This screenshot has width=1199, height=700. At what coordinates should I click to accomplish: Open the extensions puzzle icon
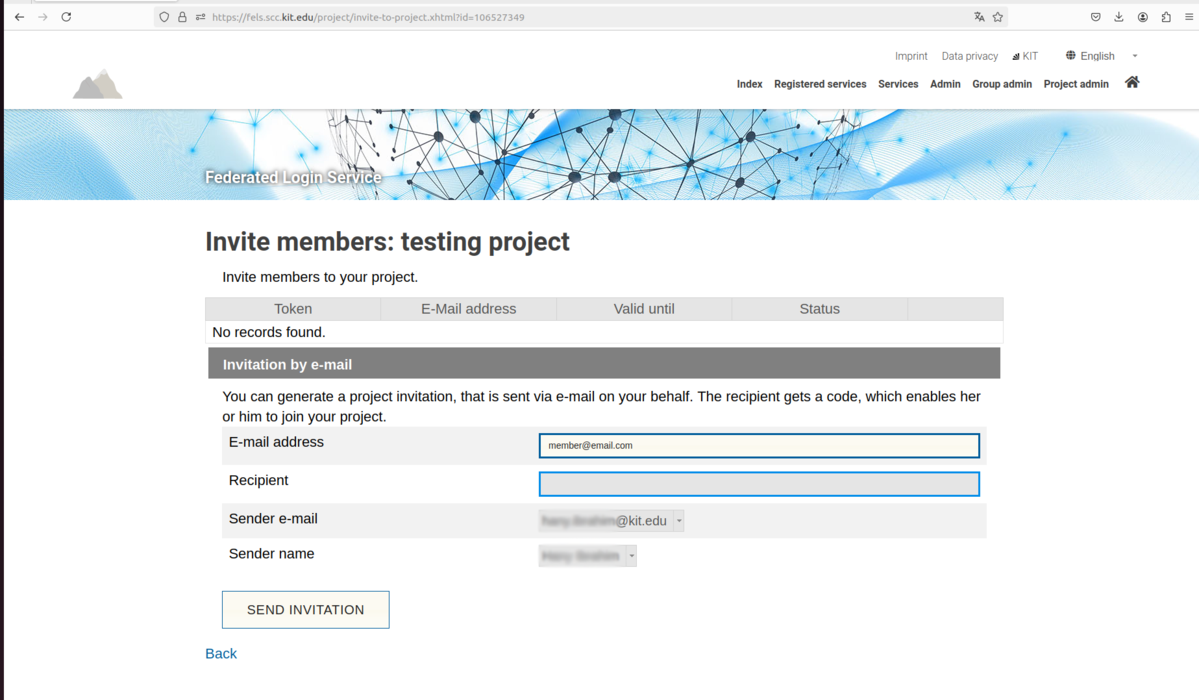point(1166,17)
